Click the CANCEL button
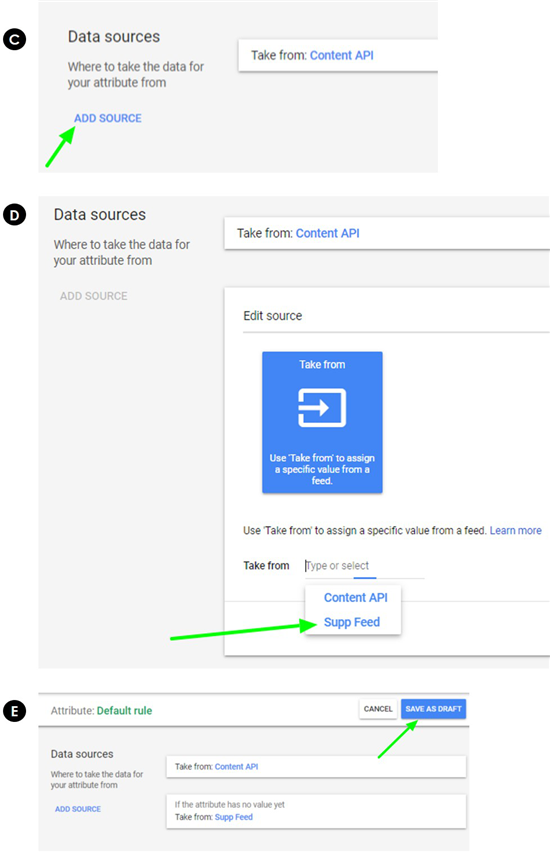This screenshot has width=550, height=852. [378, 709]
